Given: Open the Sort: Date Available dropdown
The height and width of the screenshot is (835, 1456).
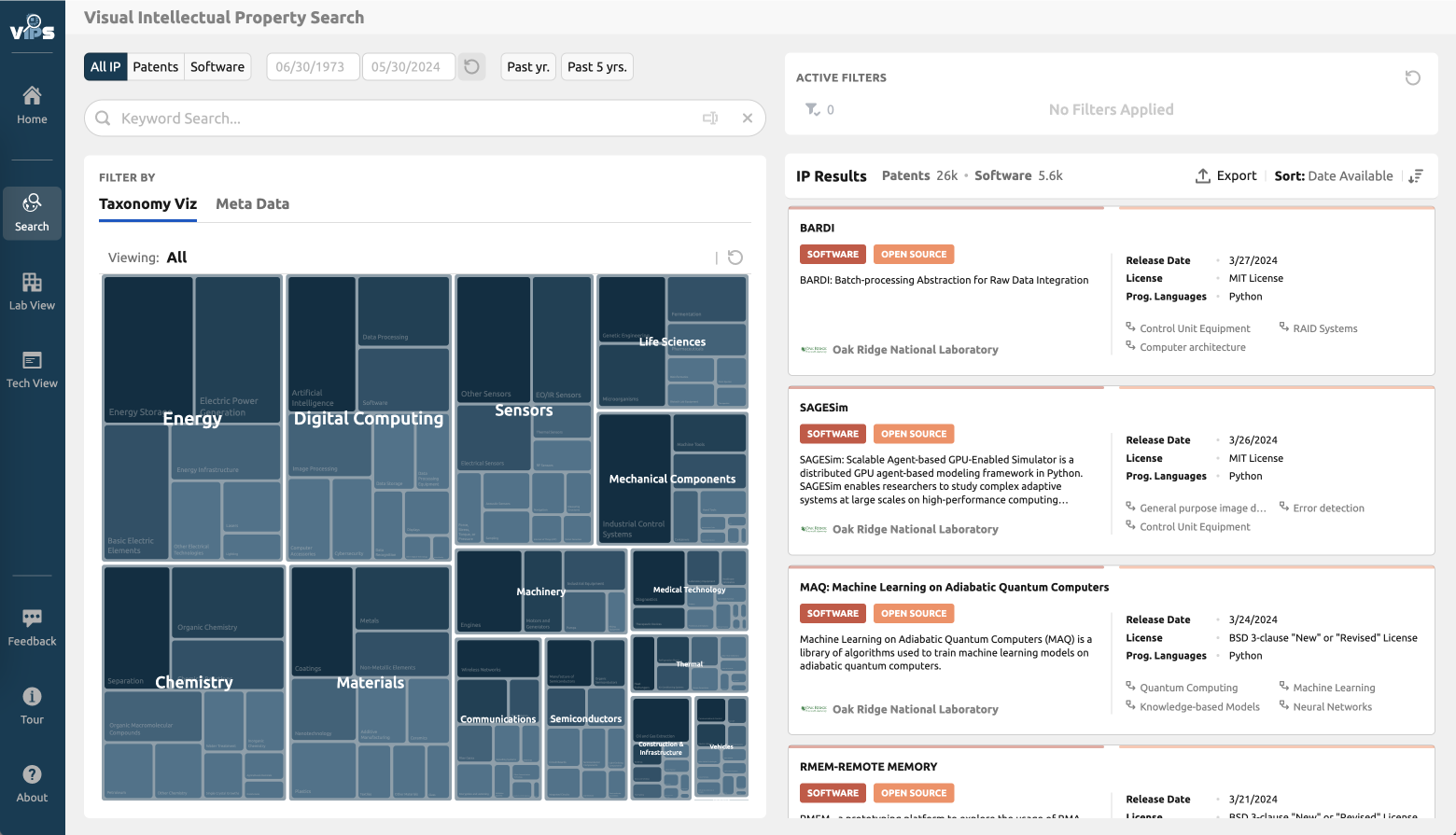Looking at the screenshot, I should coord(1335,175).
